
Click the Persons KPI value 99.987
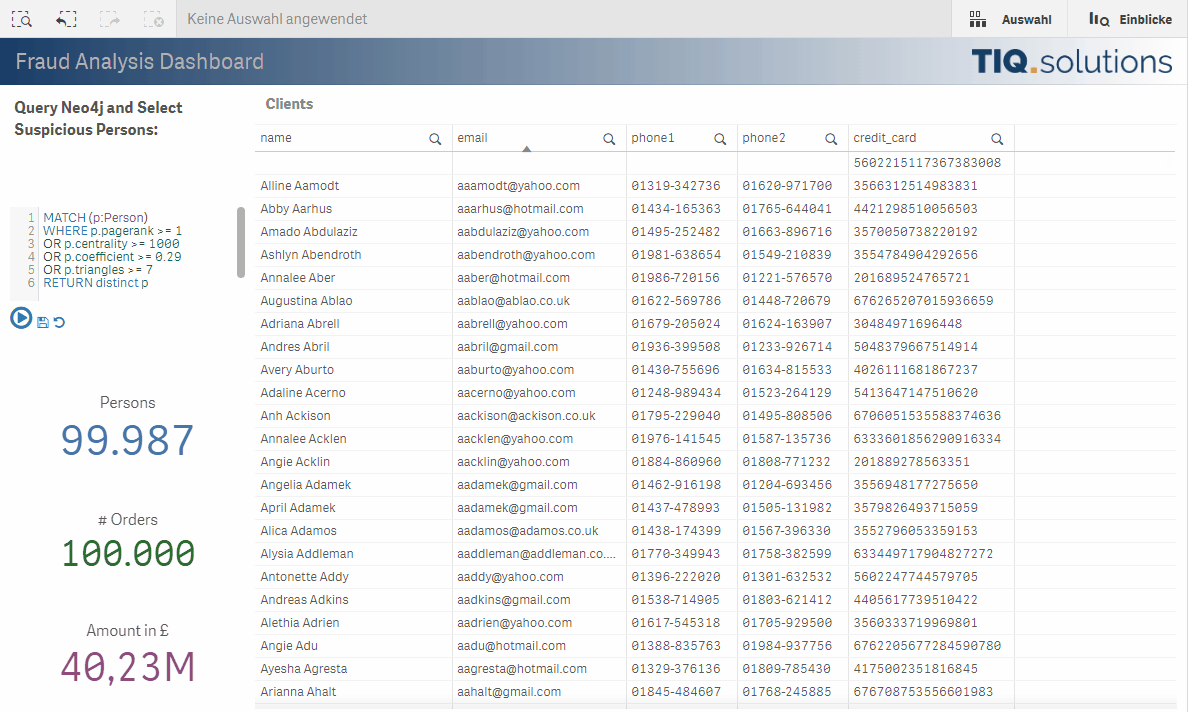tap(127, 440)
